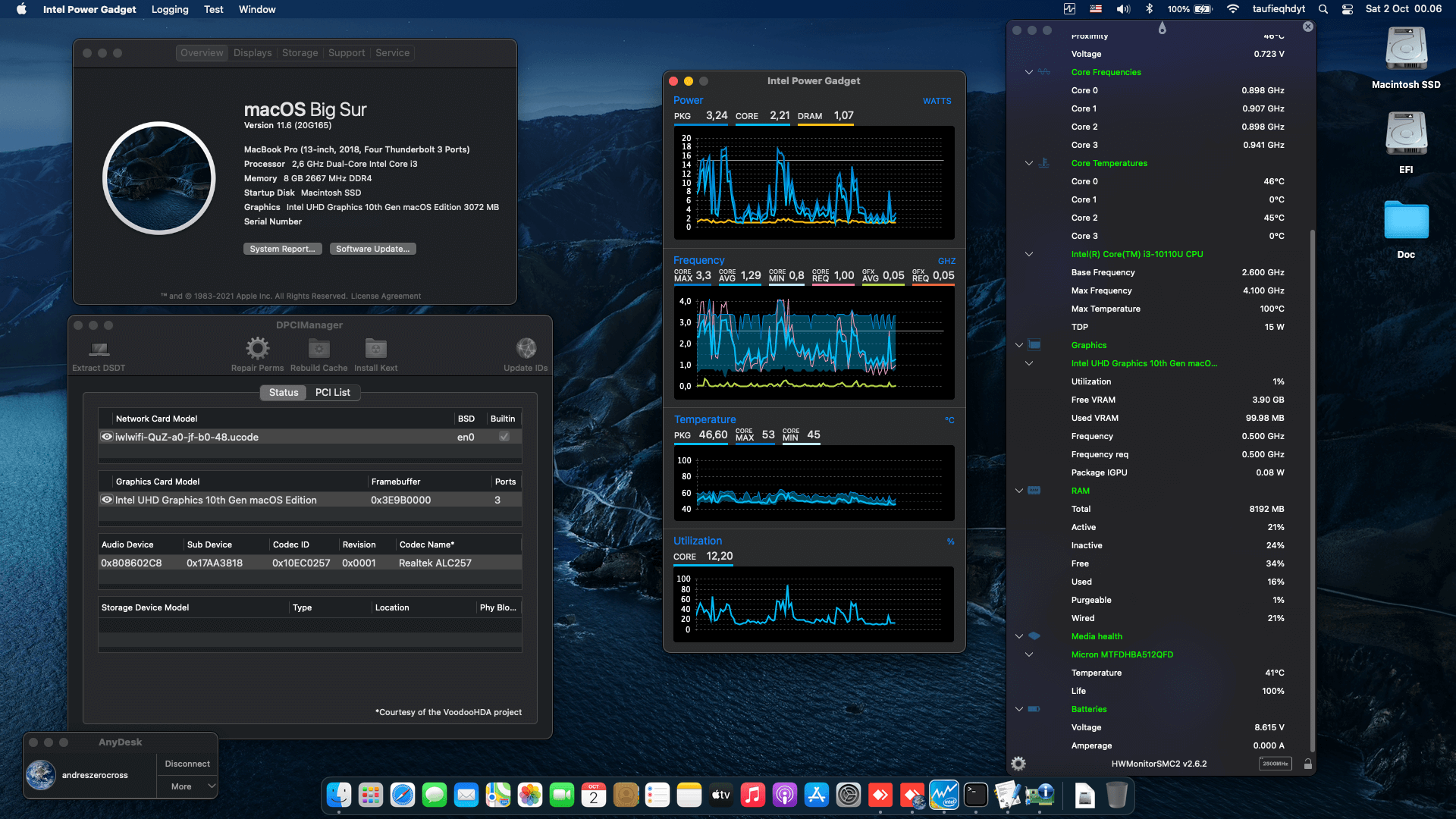Click the Wi-Fi status icon
This screenshot has width=1456, height=819.
click(1233, 9)
